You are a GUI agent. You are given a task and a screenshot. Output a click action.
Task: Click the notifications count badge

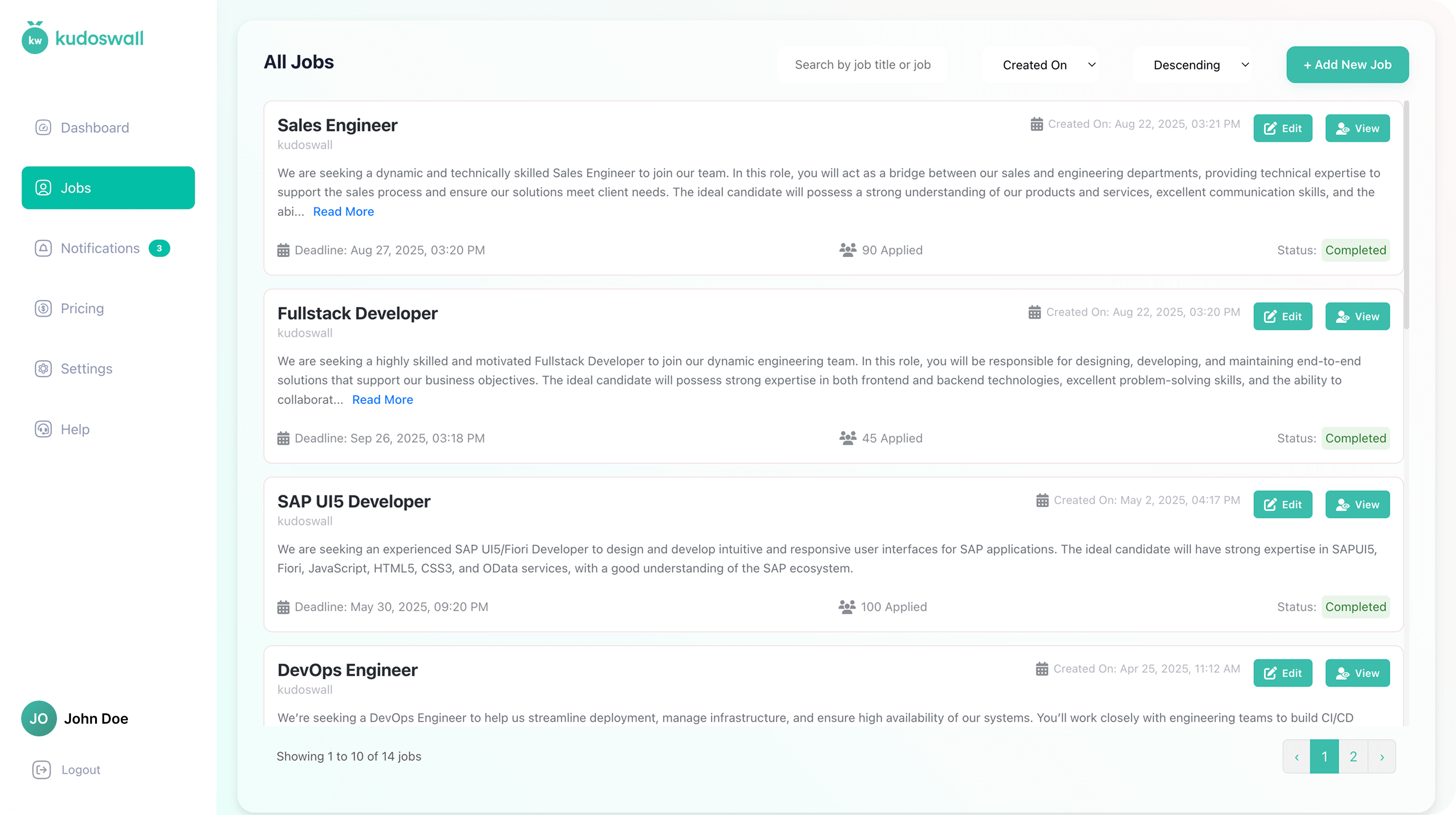159,248
